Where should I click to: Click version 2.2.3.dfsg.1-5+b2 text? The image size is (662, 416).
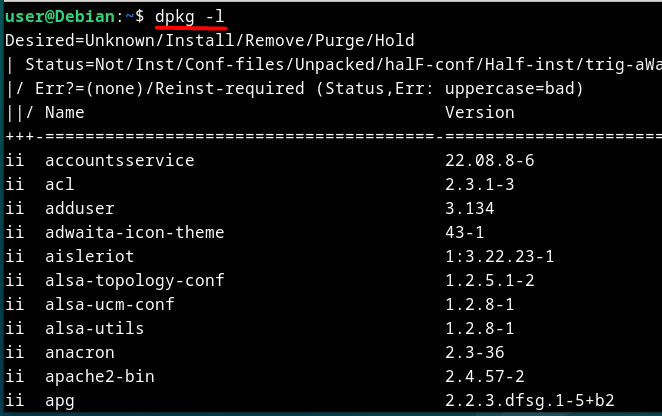click(530, 401)
